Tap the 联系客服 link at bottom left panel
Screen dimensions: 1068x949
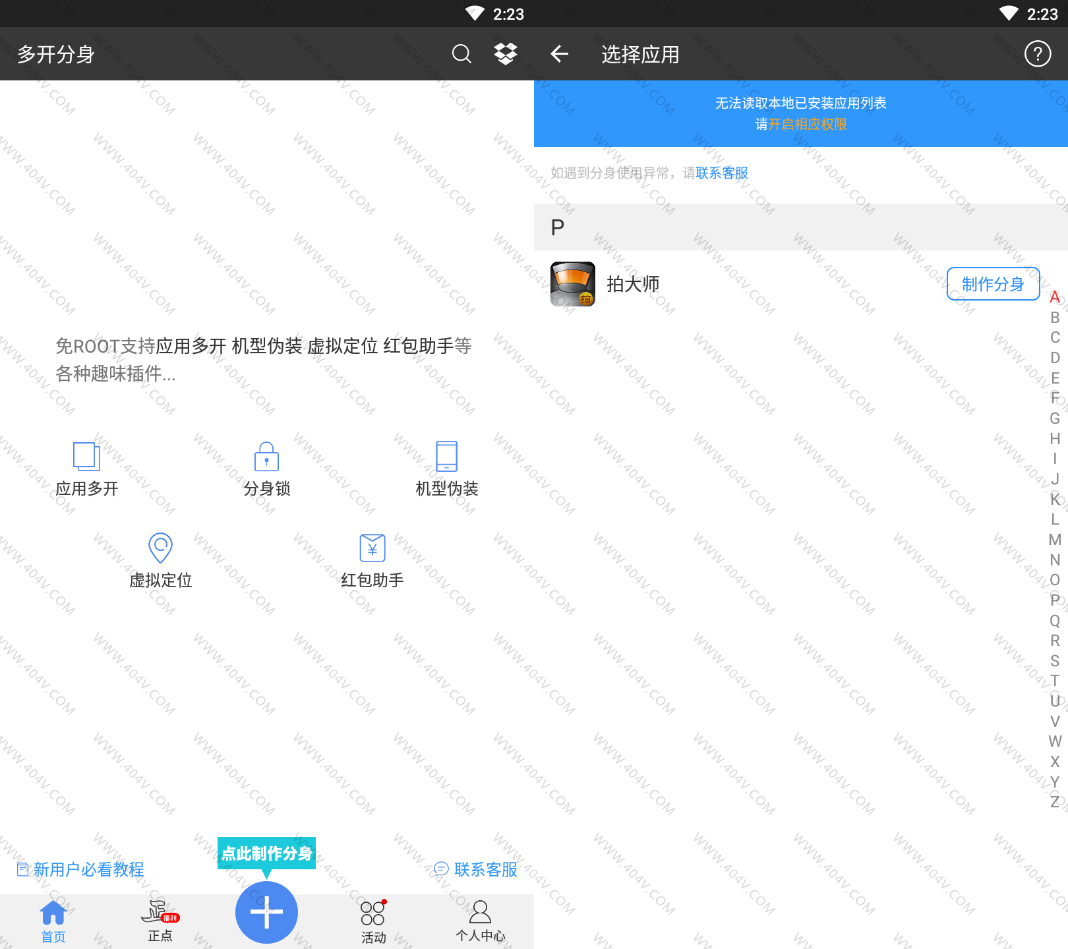click(476, 869)
